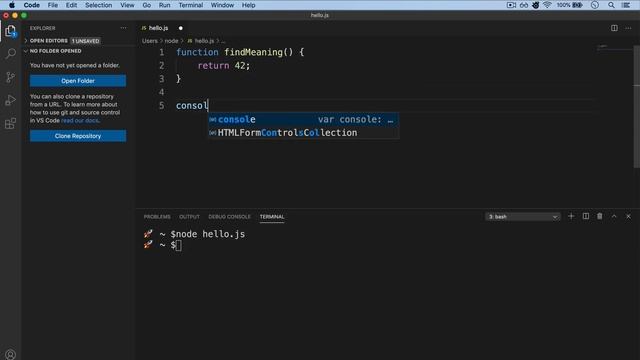640x360 pixels.
Task: Open the Wi-Fi status menu
Action: point(547,5)
